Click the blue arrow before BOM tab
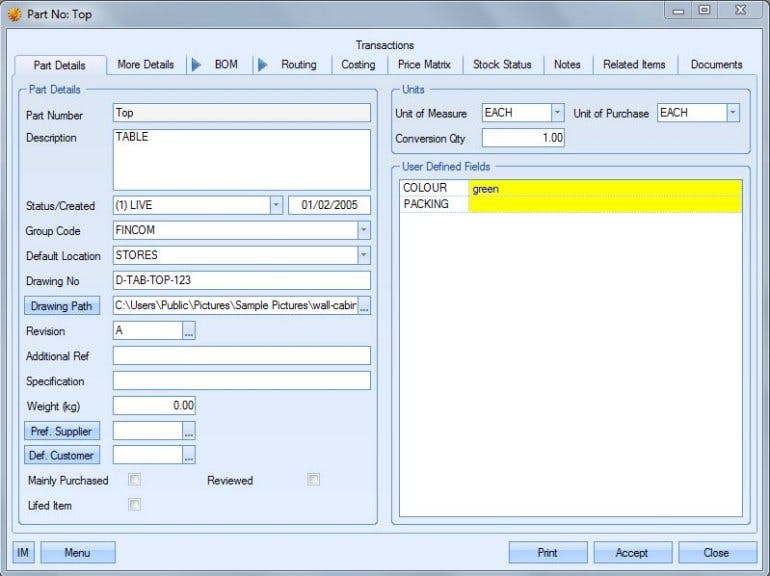 (x=196, y=65)
